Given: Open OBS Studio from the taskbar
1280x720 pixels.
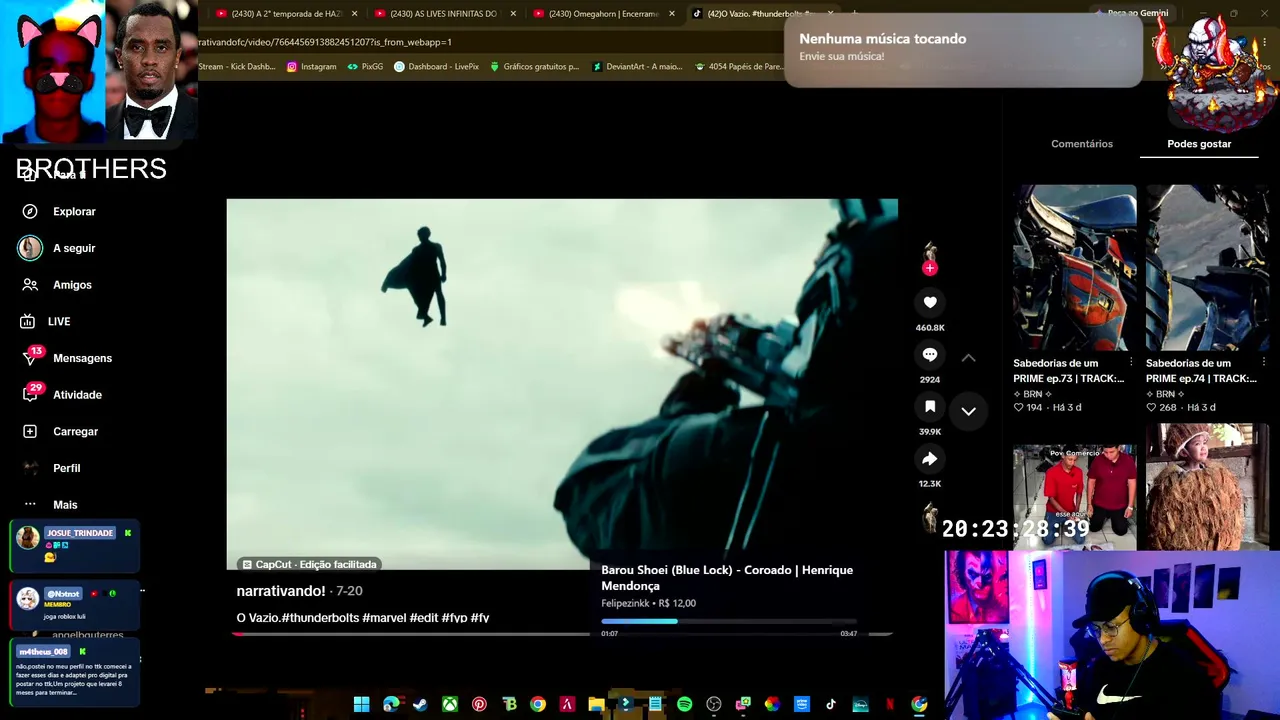Looking at the screenshot, I should pyautogui.click(x=714, y=704).
